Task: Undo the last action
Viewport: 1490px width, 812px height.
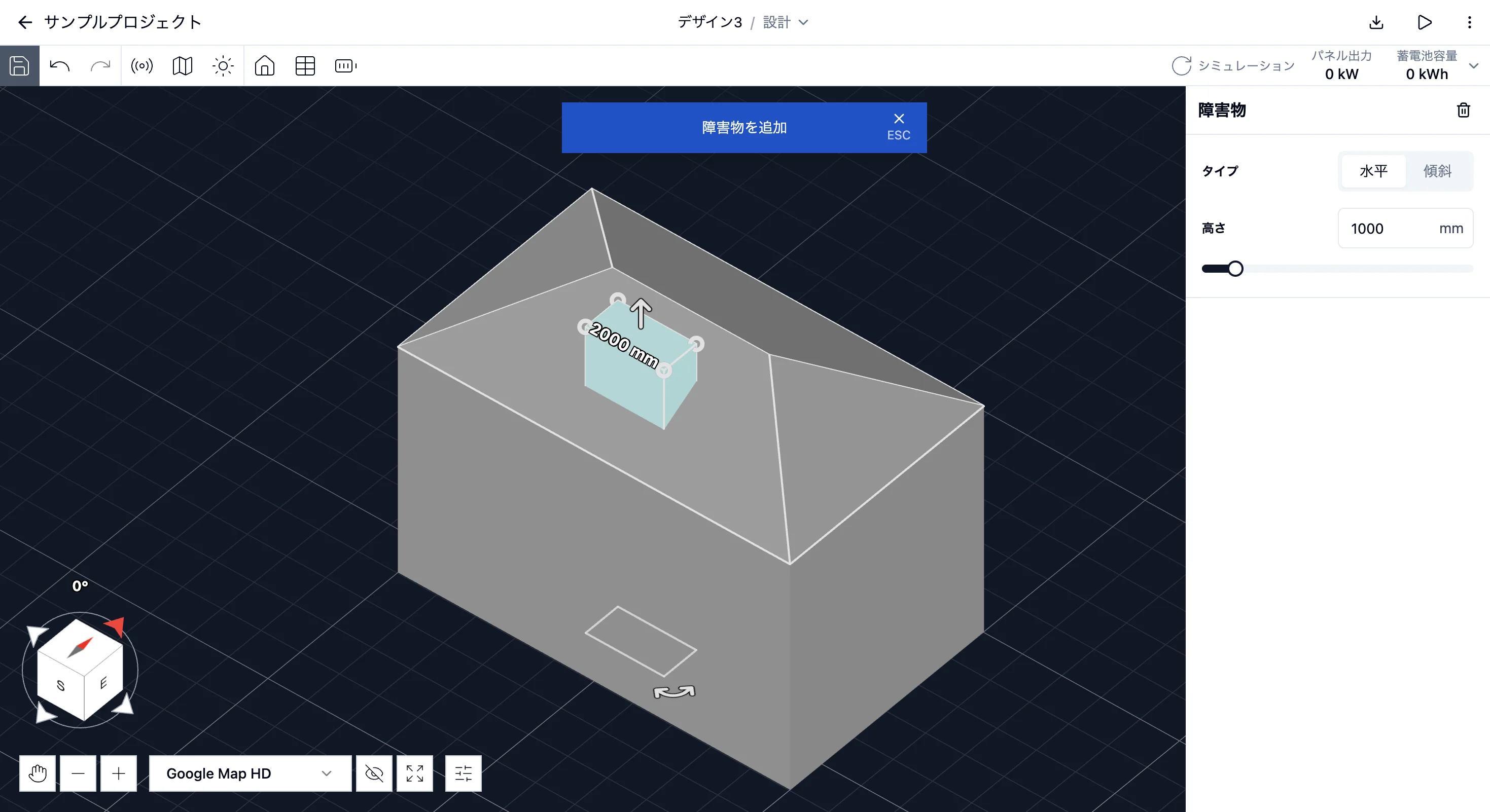Action: [x=59, y=66]
